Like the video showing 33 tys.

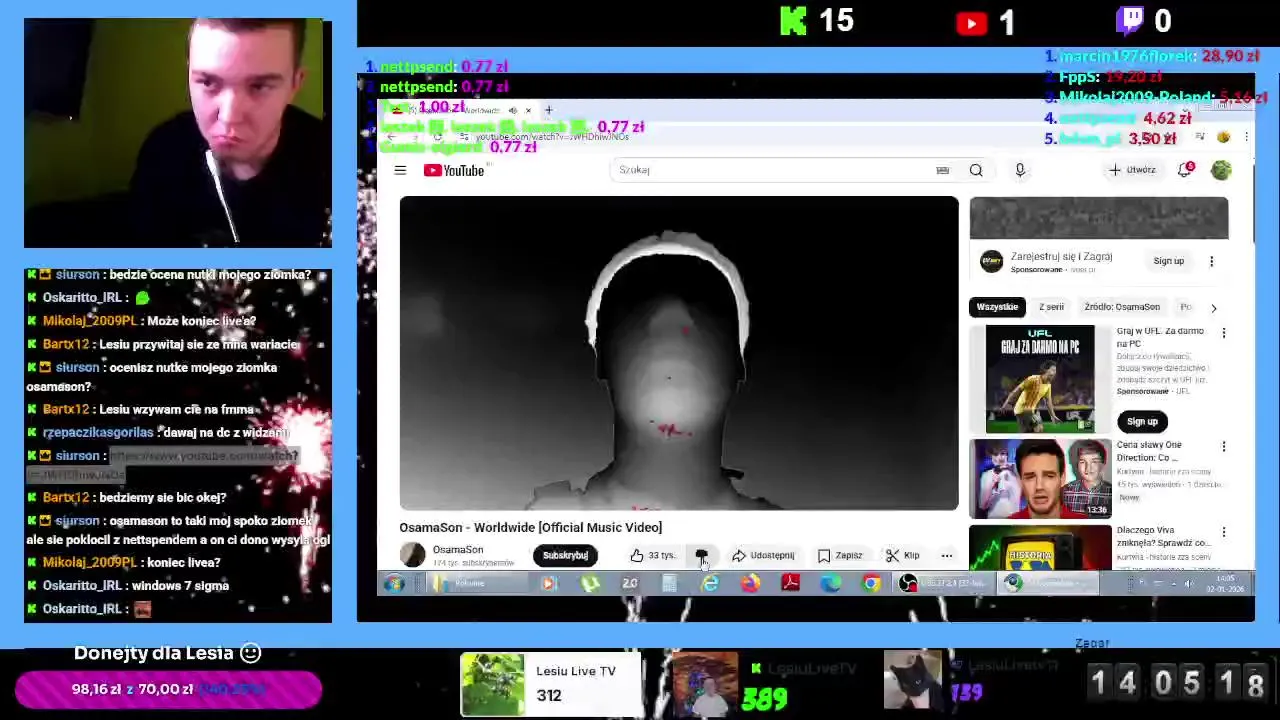coord(653,555)
